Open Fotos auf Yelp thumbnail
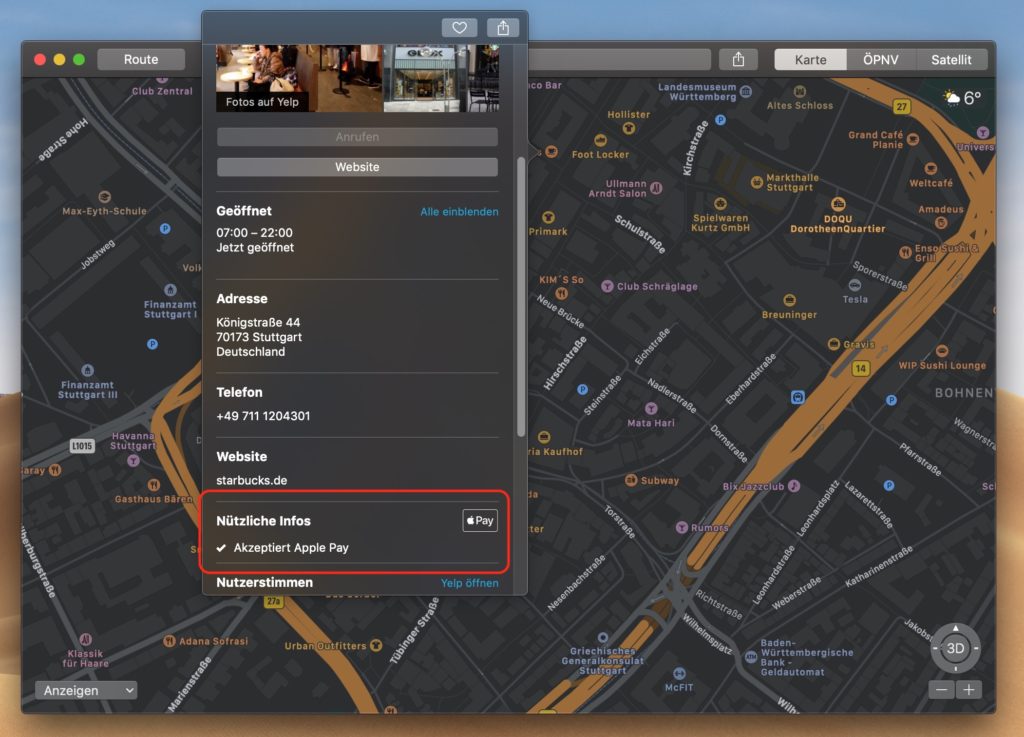 [x=263, y=78]
